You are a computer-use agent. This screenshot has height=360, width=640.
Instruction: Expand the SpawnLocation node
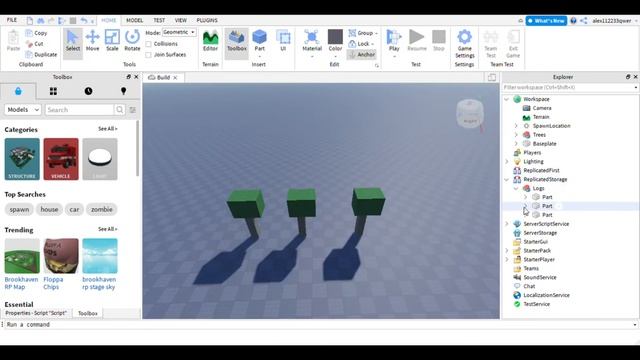tap(516, 126)
